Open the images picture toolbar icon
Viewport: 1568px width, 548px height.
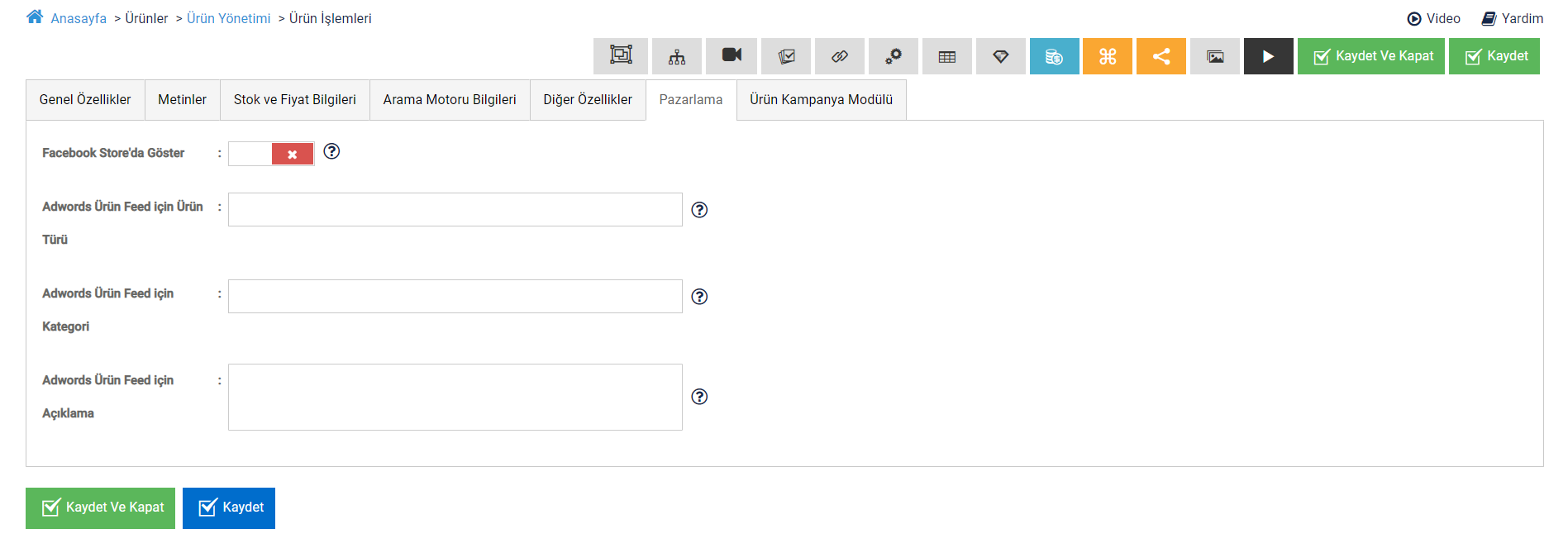coord(1215,56)
